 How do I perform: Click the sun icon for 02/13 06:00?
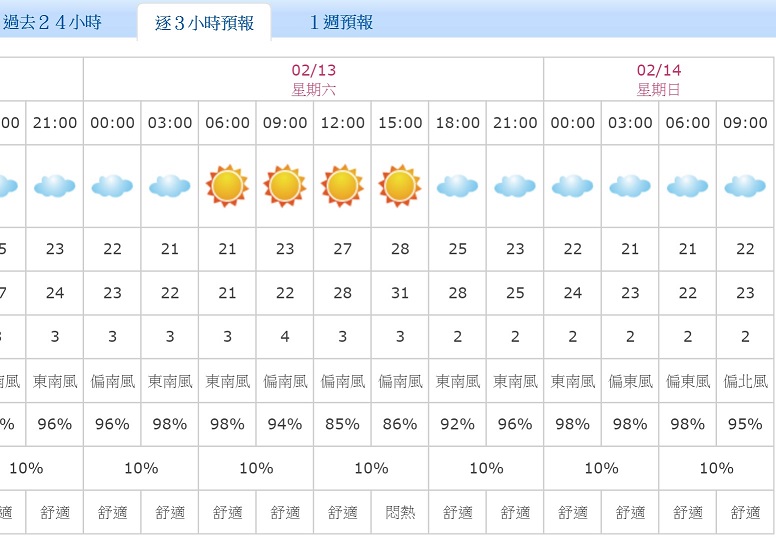tap(227, 186)
